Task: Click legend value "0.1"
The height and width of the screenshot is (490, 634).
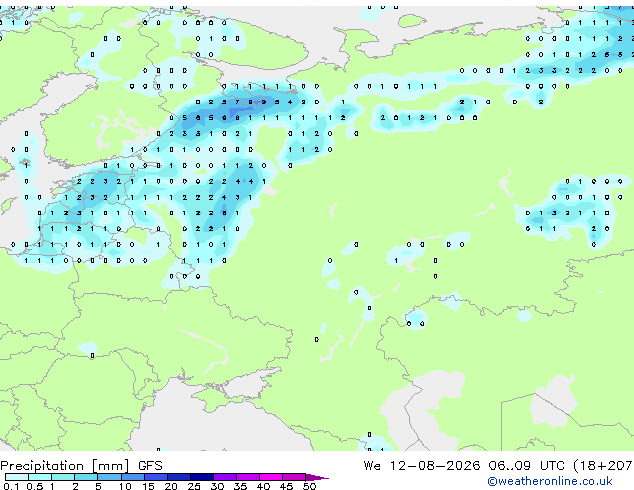Action: point(11,486)
